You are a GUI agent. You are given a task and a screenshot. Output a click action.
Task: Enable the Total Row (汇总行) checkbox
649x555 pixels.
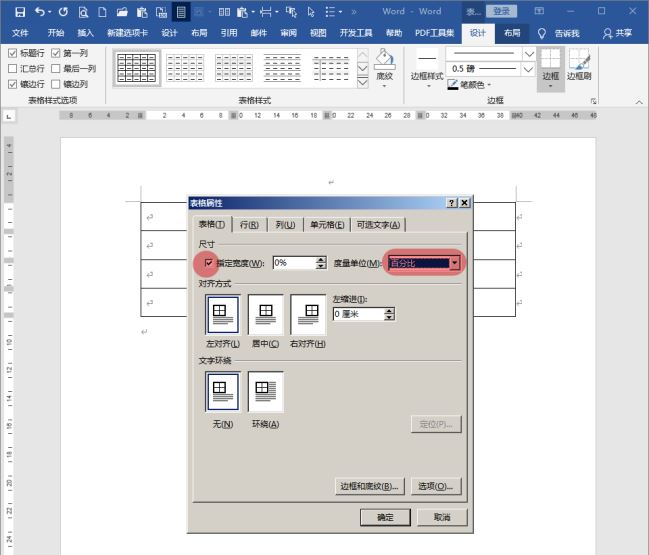pos(12,69)
